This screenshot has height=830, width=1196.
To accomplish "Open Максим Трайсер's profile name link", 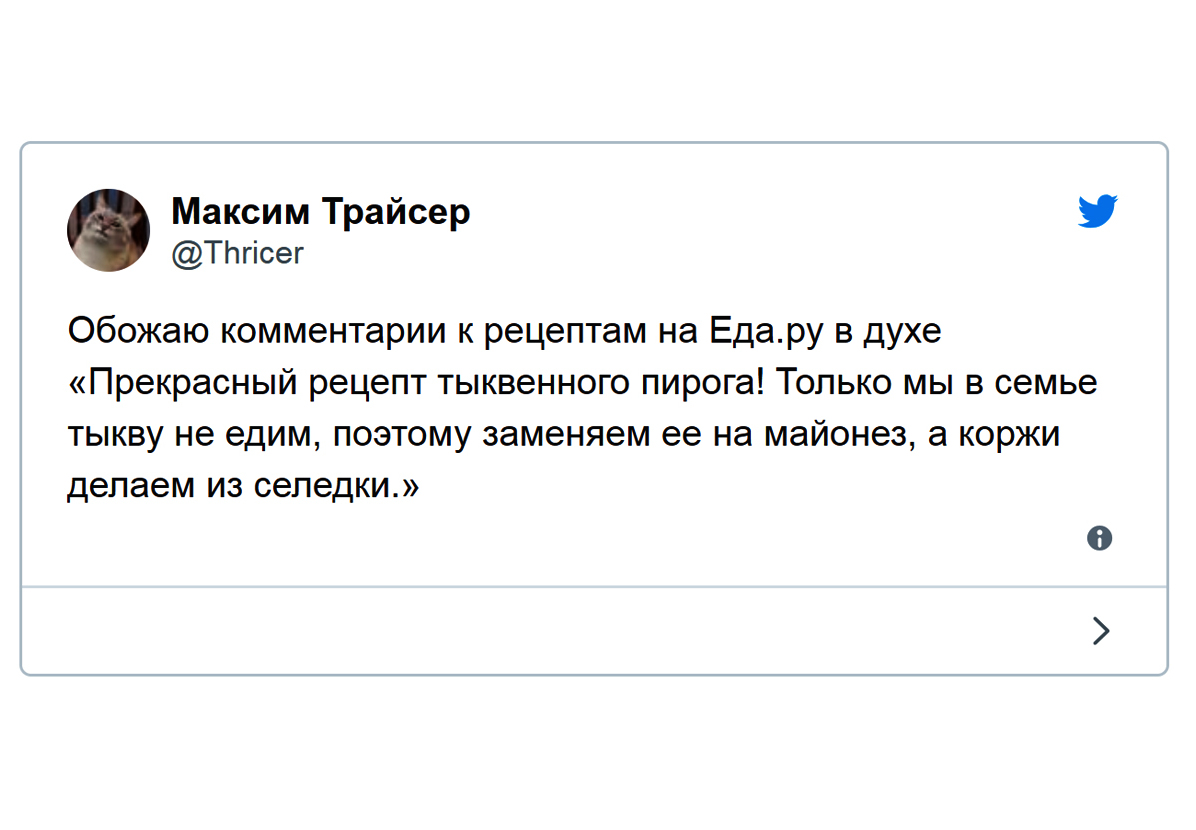I will coord(320,212).
